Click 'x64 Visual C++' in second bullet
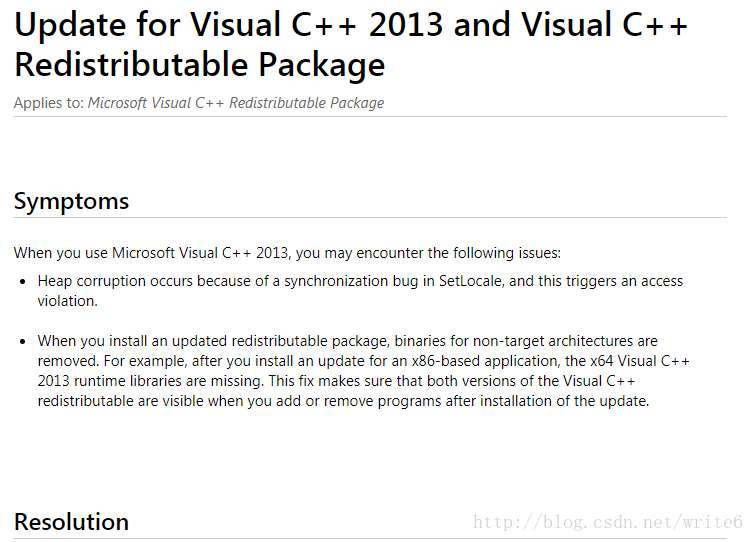The image size is (754, 542). pyautogui.click(x=640, y=361)
